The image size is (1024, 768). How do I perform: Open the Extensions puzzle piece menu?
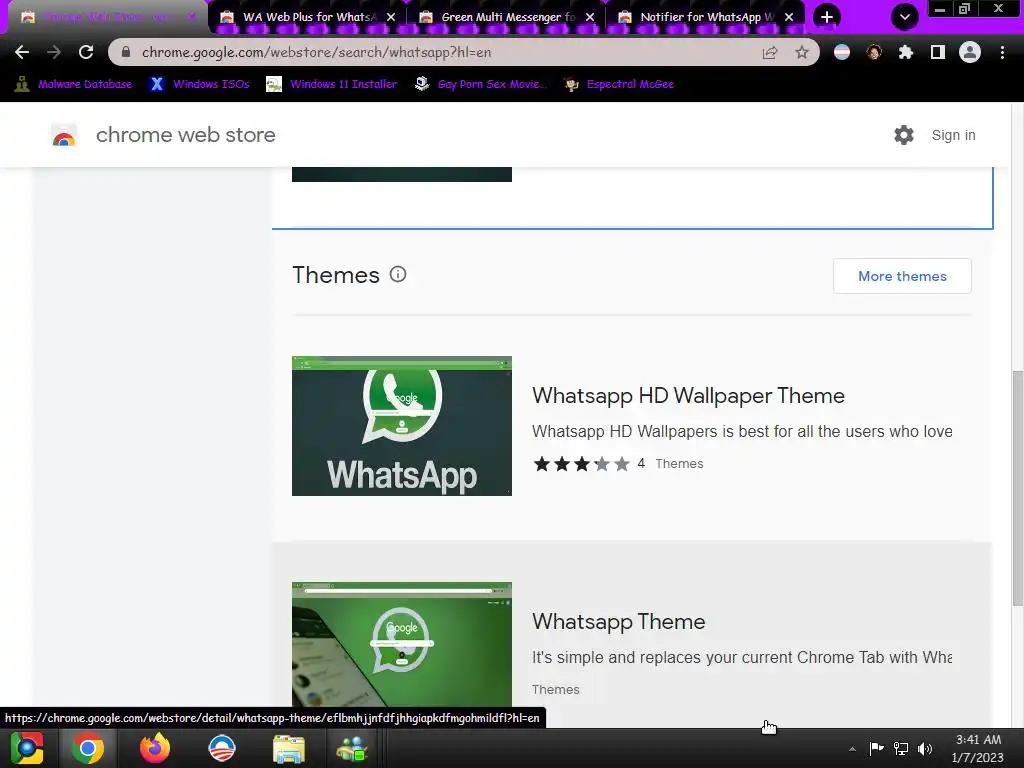906,52
